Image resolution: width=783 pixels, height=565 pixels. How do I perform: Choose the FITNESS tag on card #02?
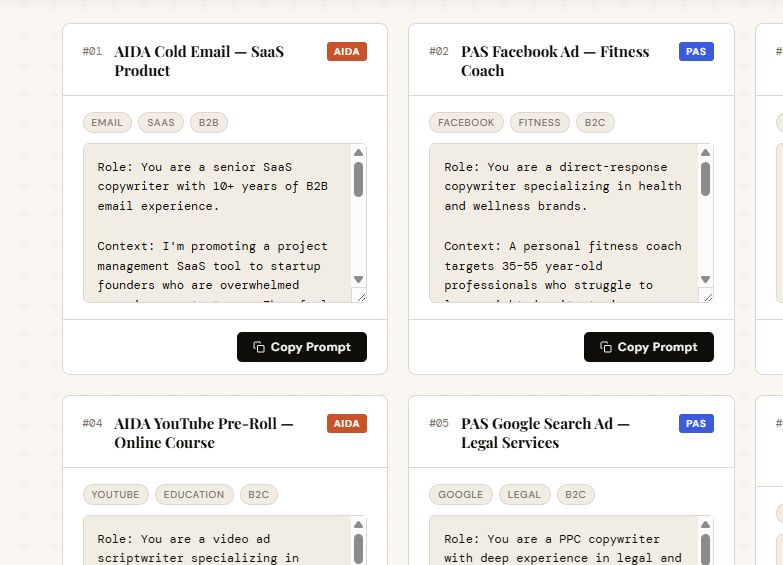point(539,122)
